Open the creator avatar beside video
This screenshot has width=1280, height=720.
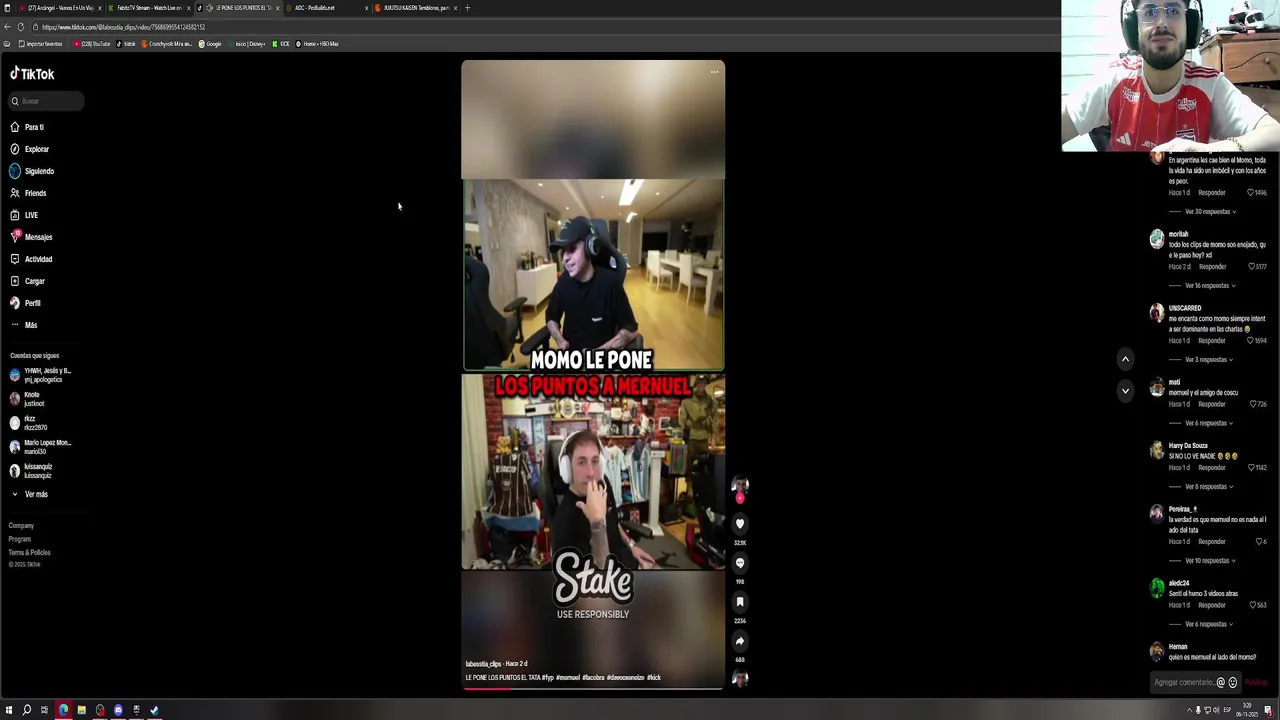740,486
